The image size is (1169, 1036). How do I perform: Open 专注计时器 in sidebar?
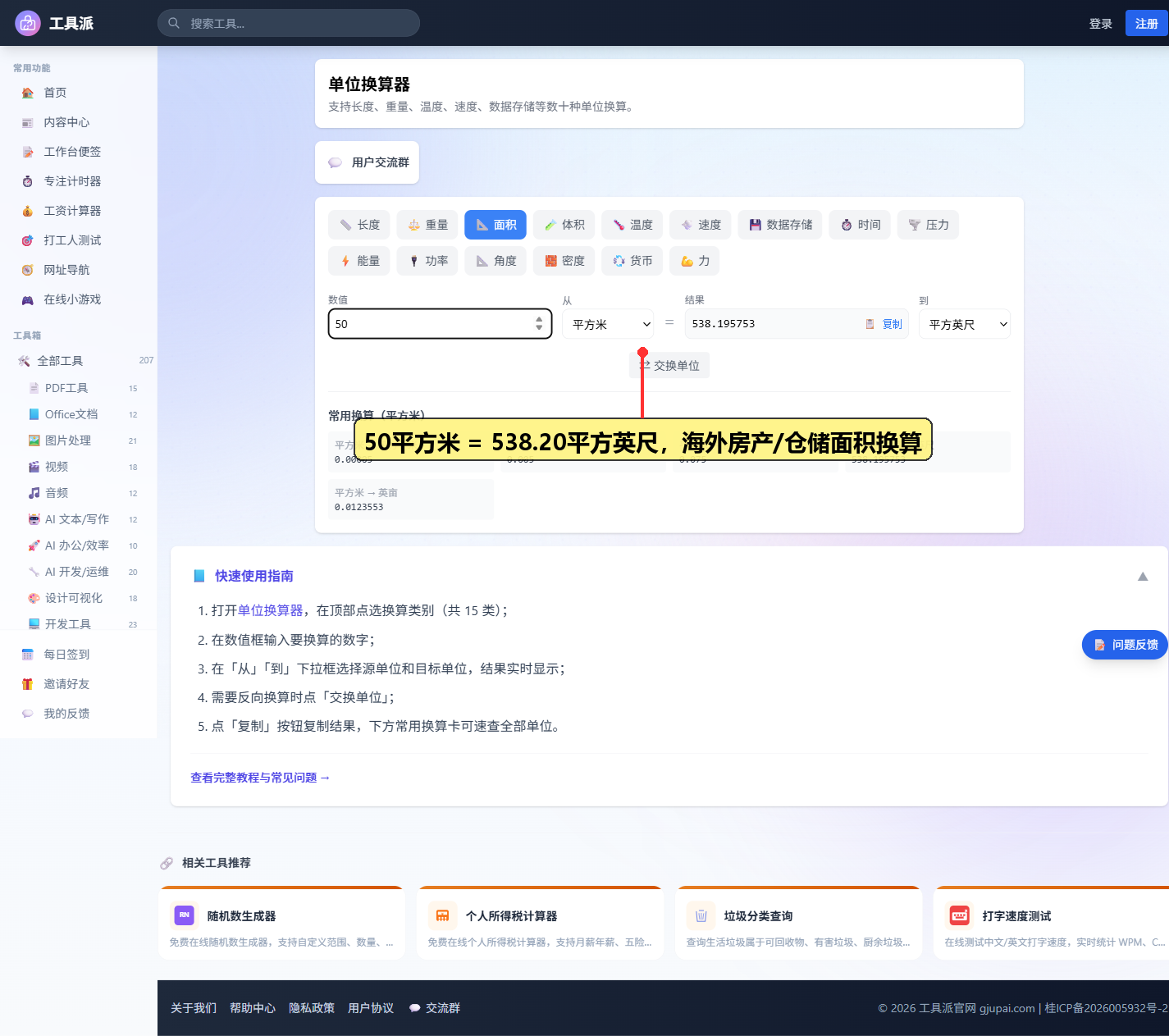pos(78,181)
